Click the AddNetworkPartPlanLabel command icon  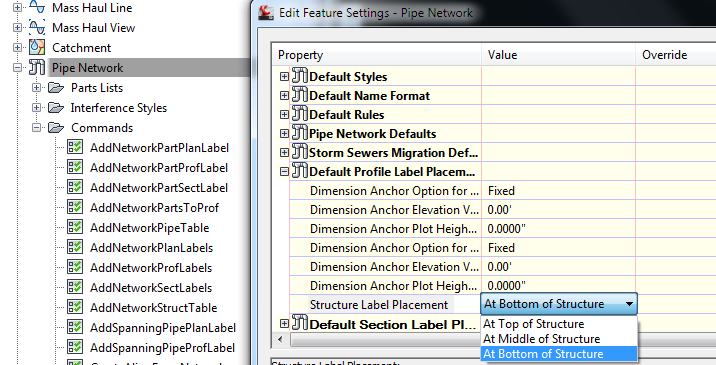75,148
